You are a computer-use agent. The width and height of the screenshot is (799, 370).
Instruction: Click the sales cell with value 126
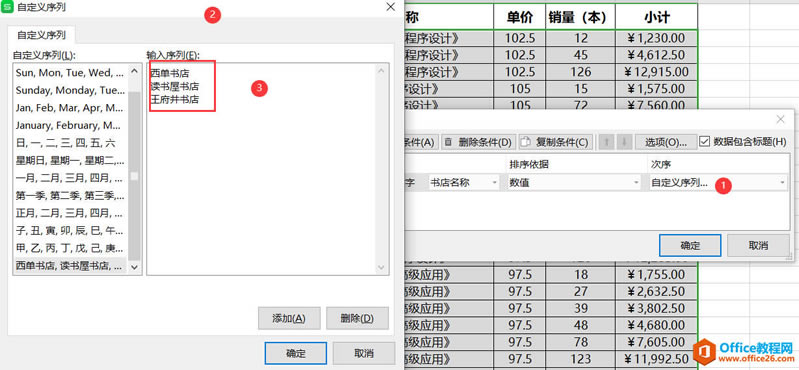[x=580, y=72]
